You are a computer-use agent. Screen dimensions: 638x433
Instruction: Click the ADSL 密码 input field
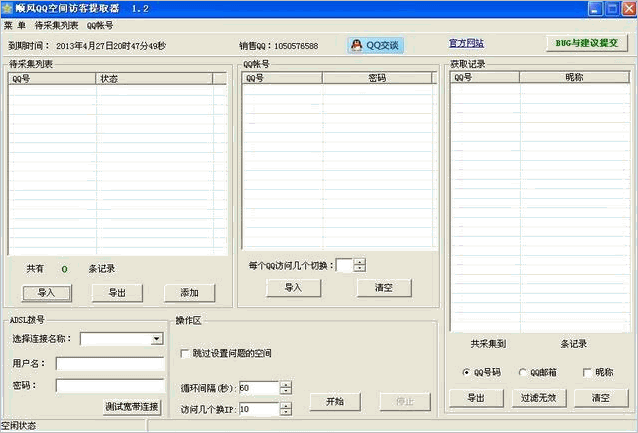click(x=110, y=385)
